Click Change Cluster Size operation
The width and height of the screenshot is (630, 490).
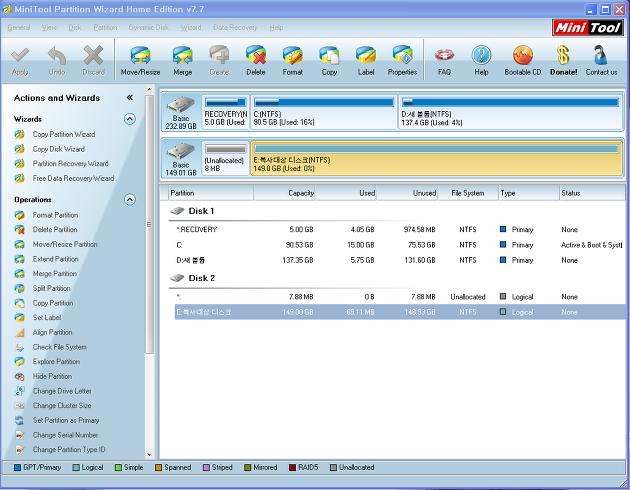tap(62, 406)
